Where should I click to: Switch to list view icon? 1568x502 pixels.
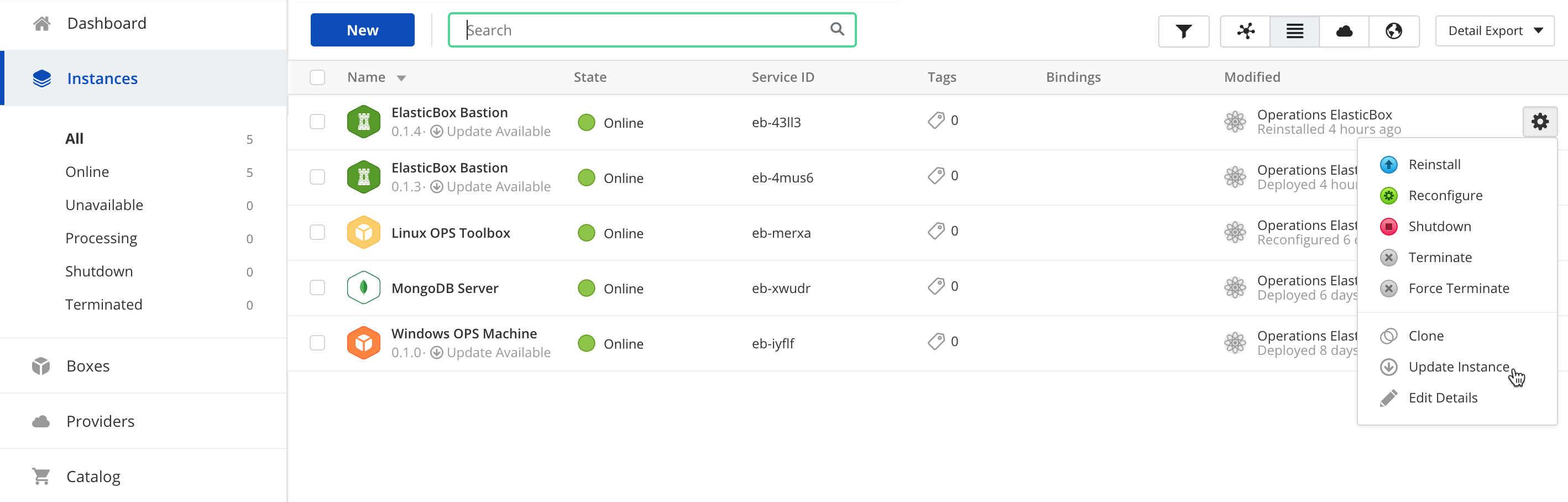[x=1295, y=31]
